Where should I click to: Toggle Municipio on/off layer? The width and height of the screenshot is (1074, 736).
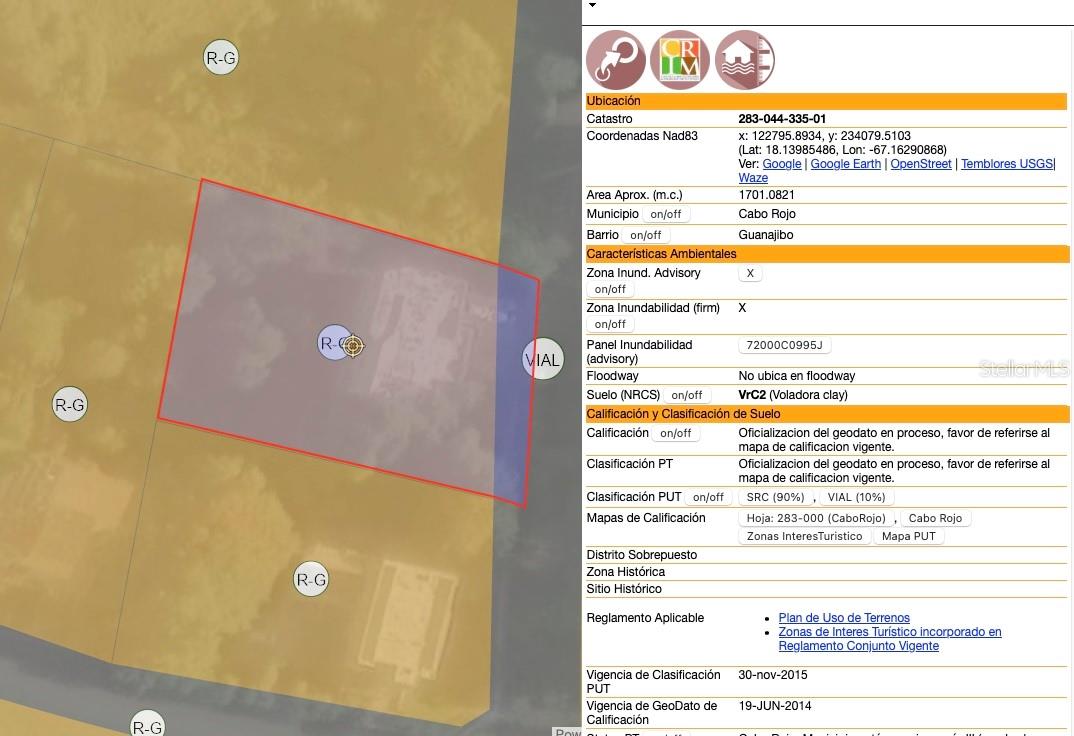[x=666, y=214]
